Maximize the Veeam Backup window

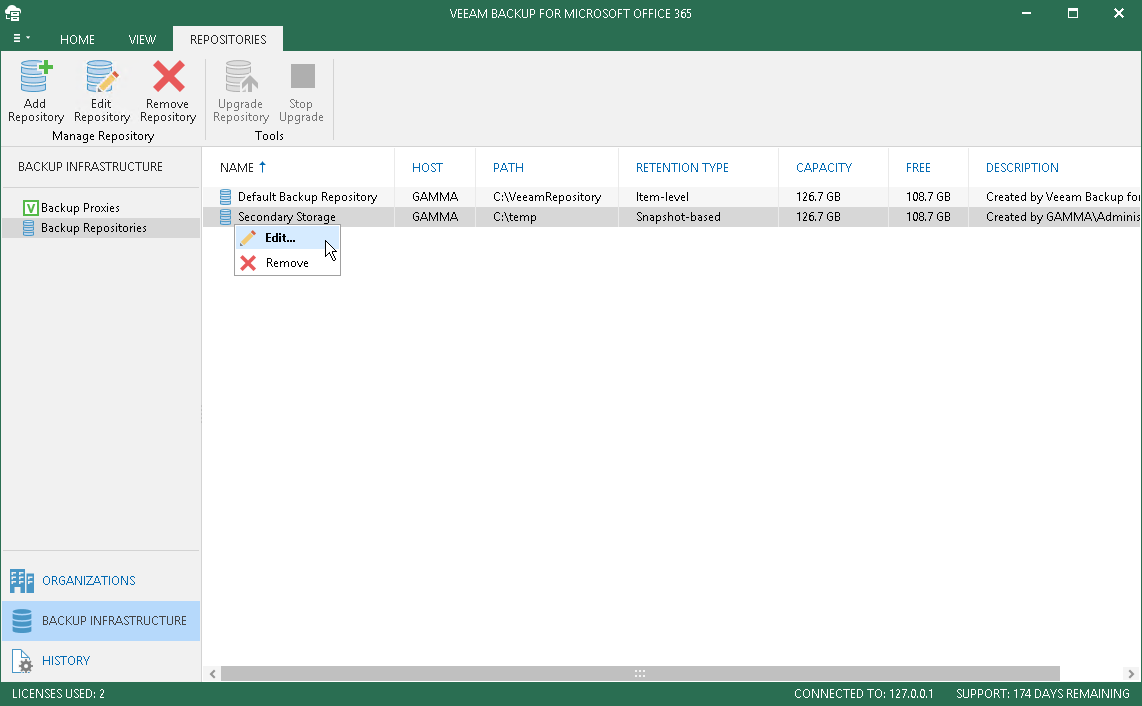(x=1073, y=13)
